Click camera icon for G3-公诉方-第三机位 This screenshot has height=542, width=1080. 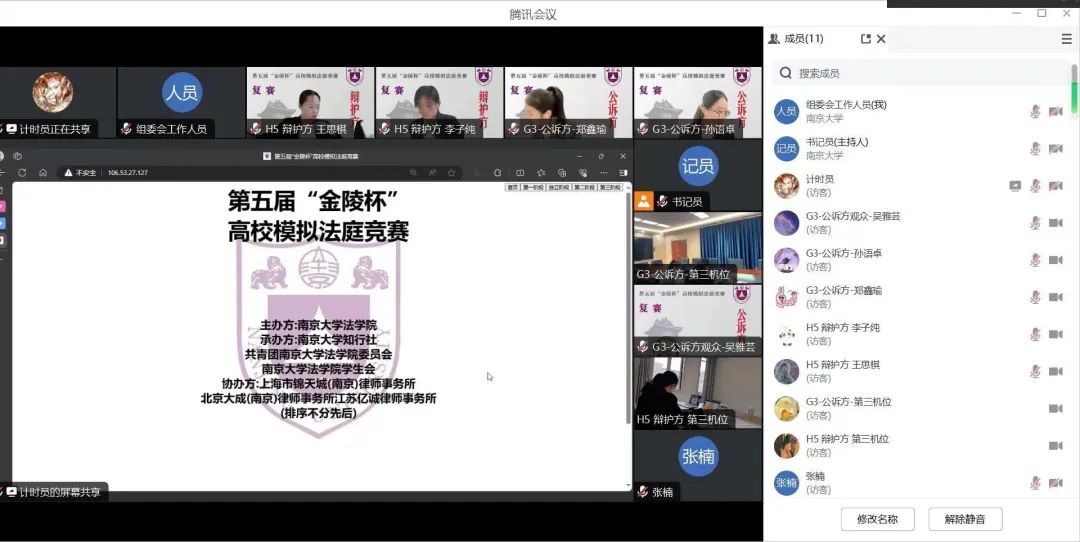click(x=1055, y=408)
